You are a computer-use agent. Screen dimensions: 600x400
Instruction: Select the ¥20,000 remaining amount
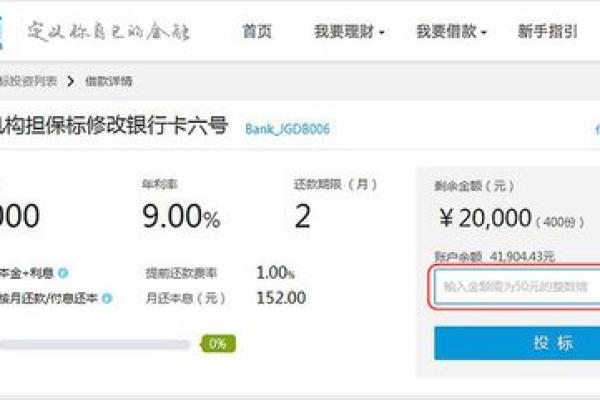click(485, 218)
